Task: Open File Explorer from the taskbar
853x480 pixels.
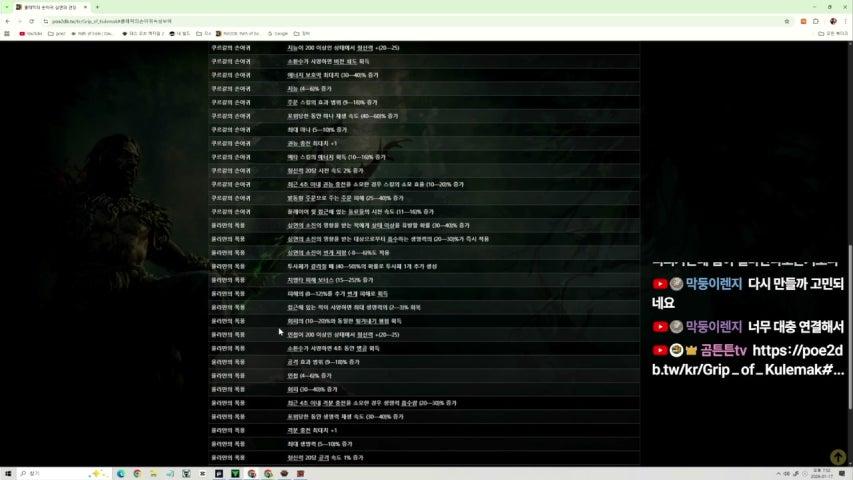Action: [153, 473]
